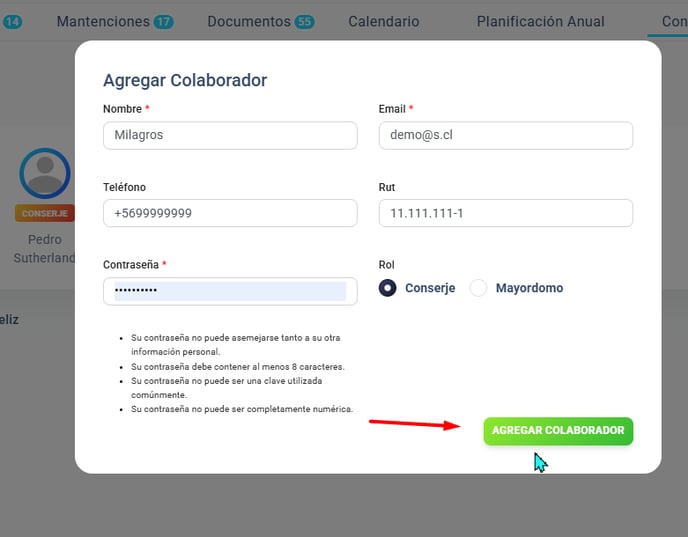The width and height of the screenshot is (688, 537).
Task: Click the Mayordomo label text
Action: point(529,288)
